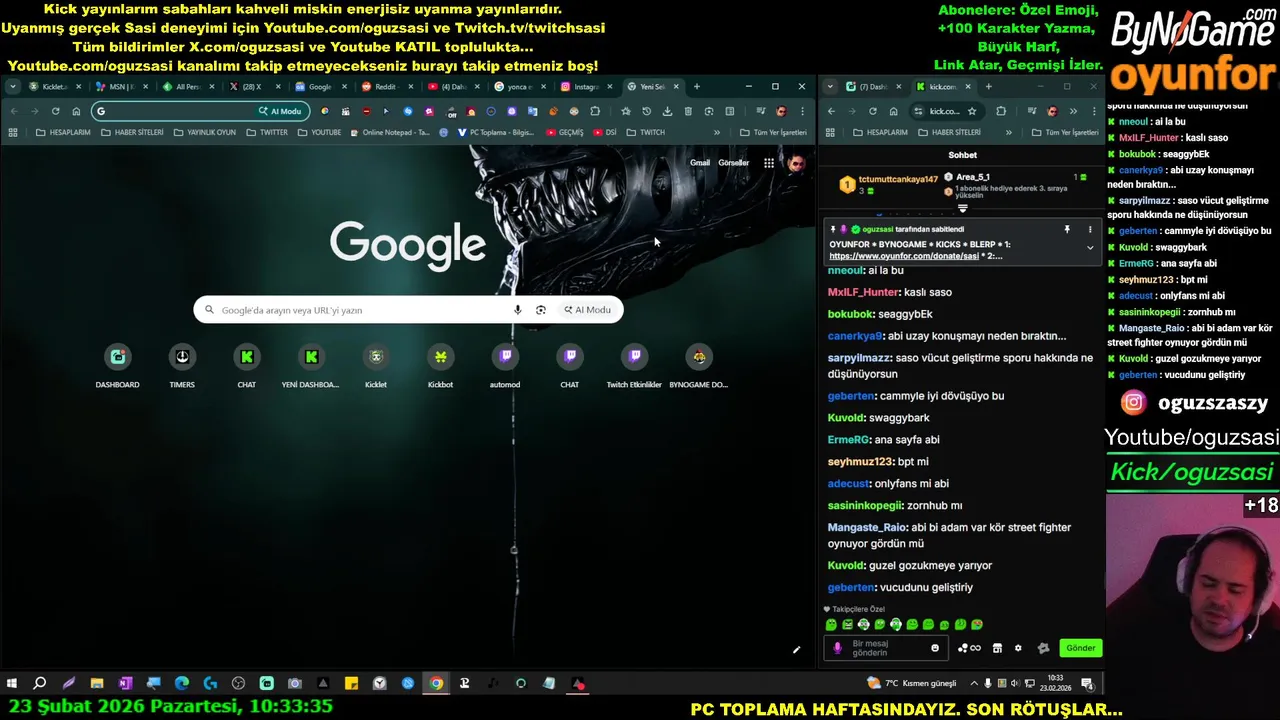
Task: Send chat message with Gönder button
Action: (1081, 648)
